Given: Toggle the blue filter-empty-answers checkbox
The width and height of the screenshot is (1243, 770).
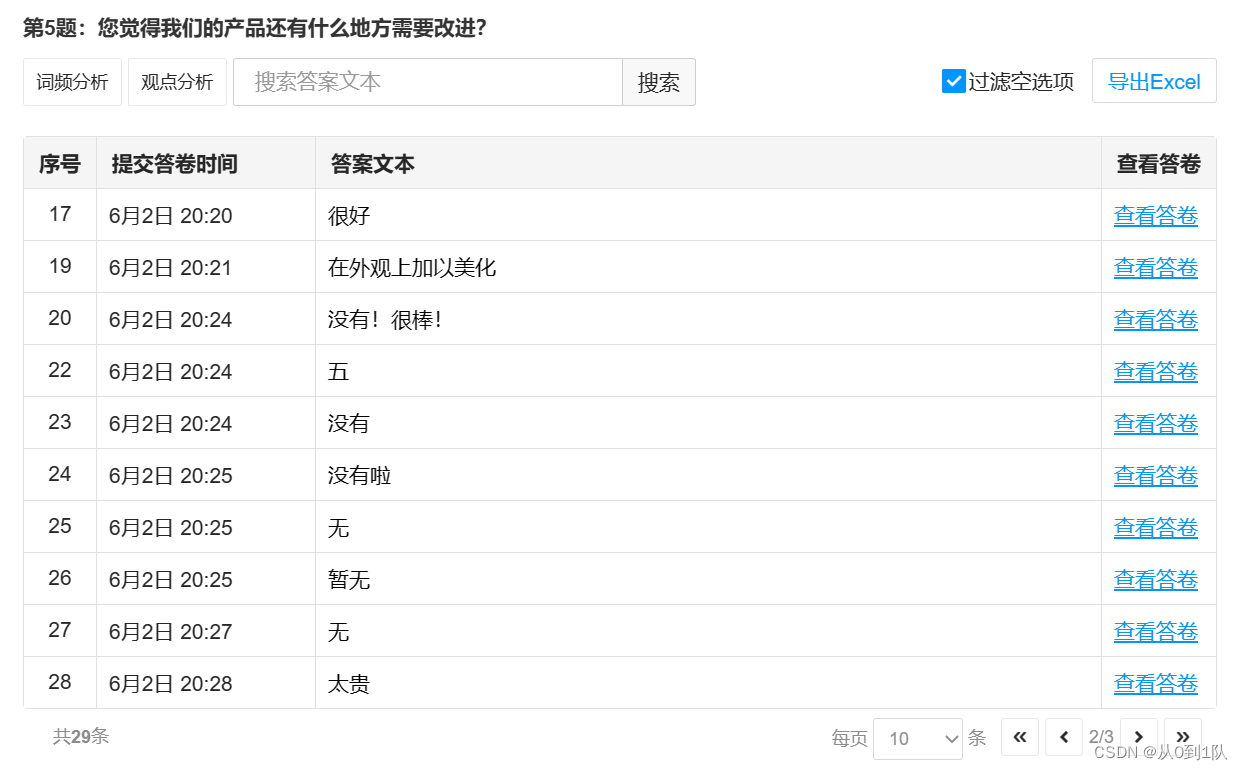Looking at the screenshot, I should [953, 81].
